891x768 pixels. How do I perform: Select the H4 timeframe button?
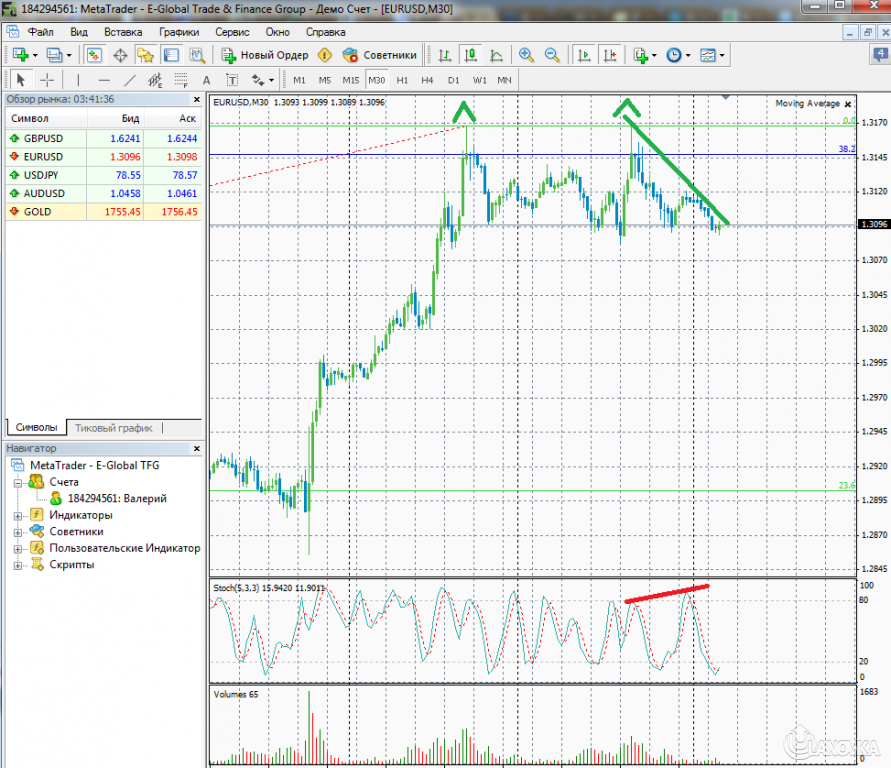427,80
